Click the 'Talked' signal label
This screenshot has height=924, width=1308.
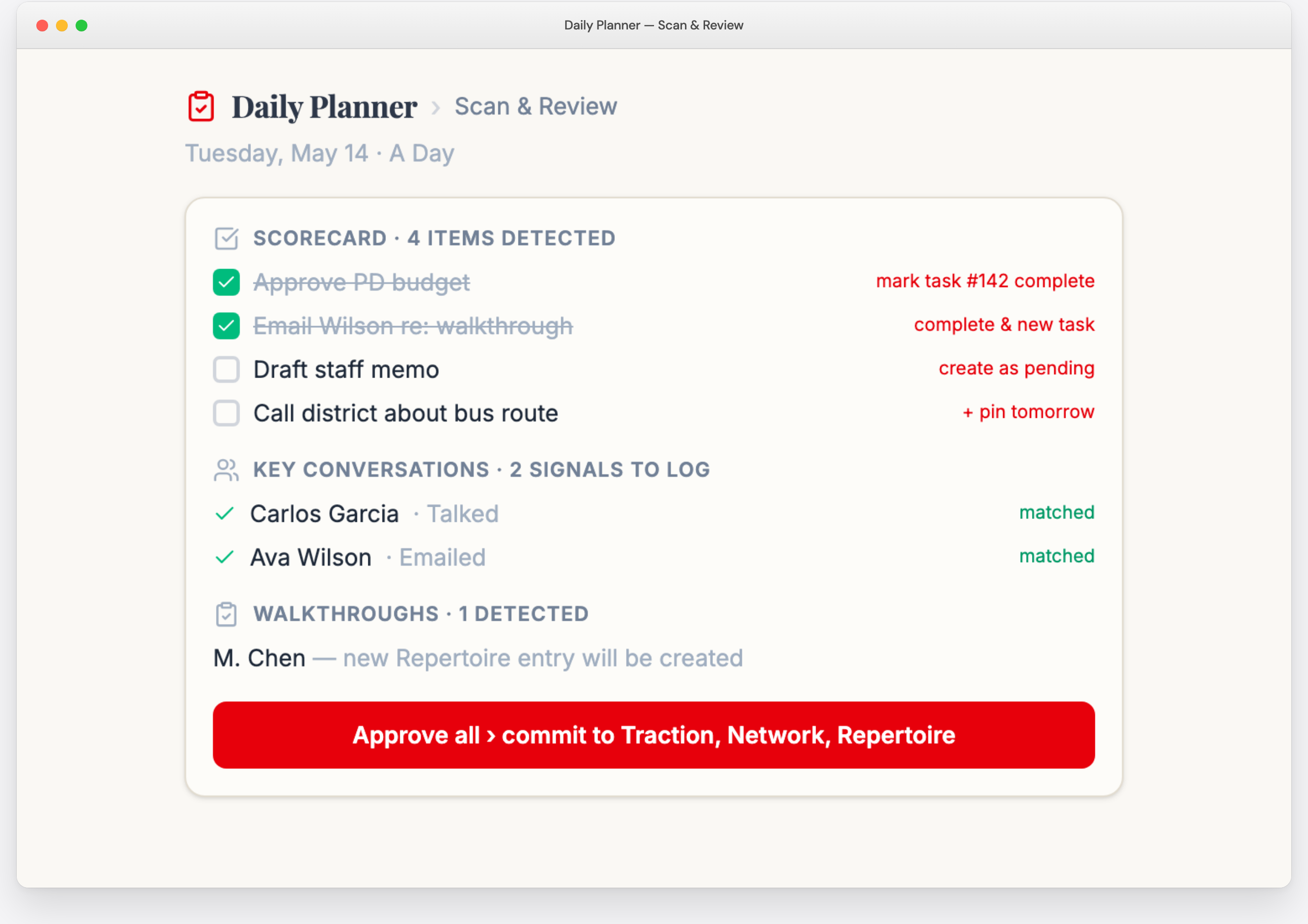tap(463, 514)
